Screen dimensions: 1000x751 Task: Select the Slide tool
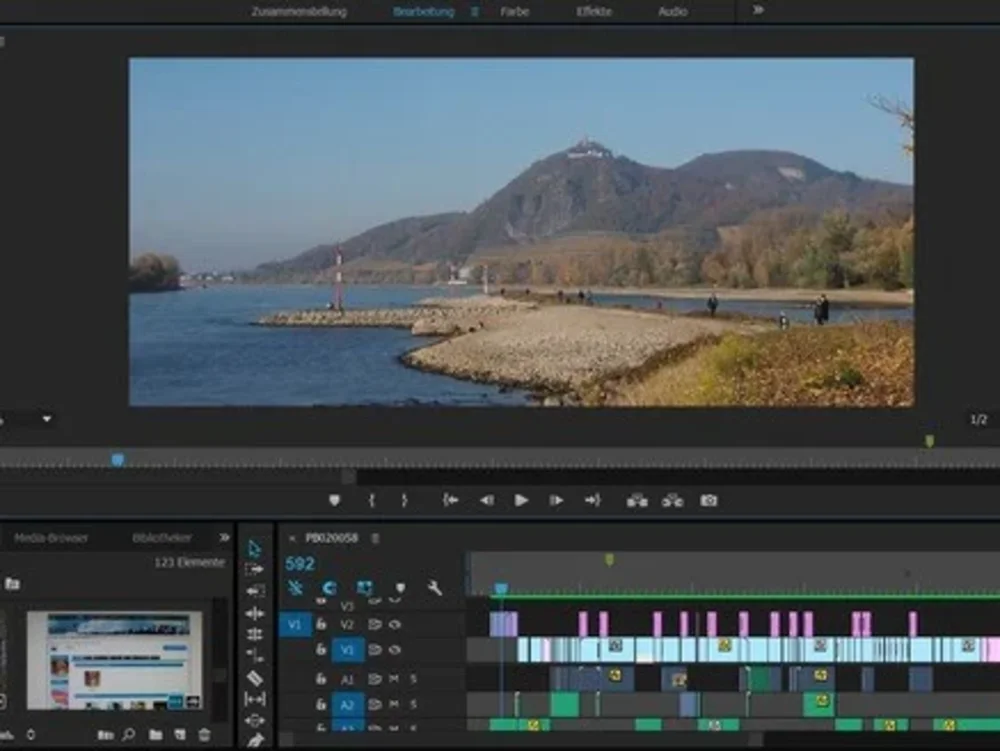click(x=255, y=720)
